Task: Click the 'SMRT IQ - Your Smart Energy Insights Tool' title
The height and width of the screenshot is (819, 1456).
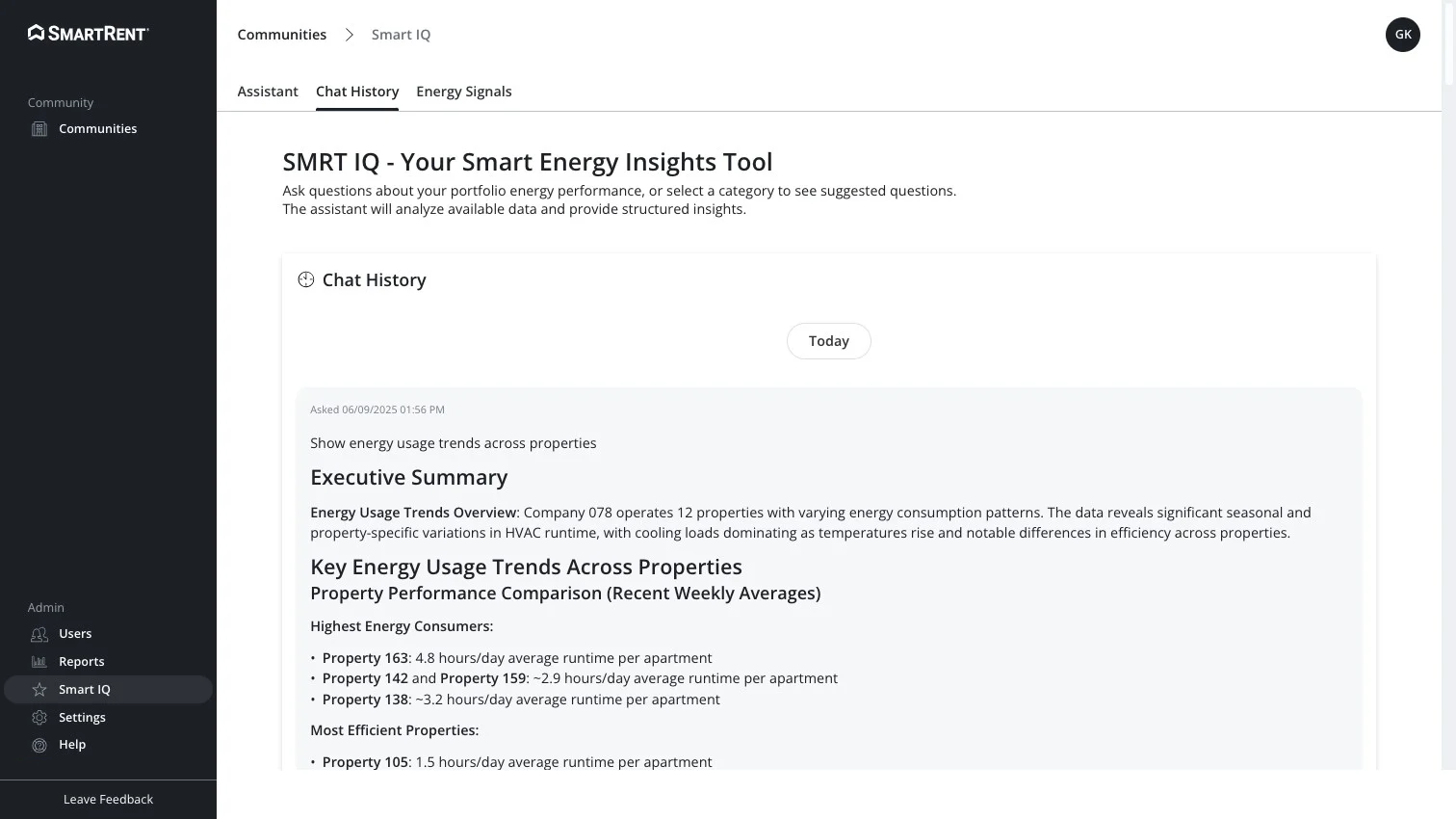Action: coord(528,162)
